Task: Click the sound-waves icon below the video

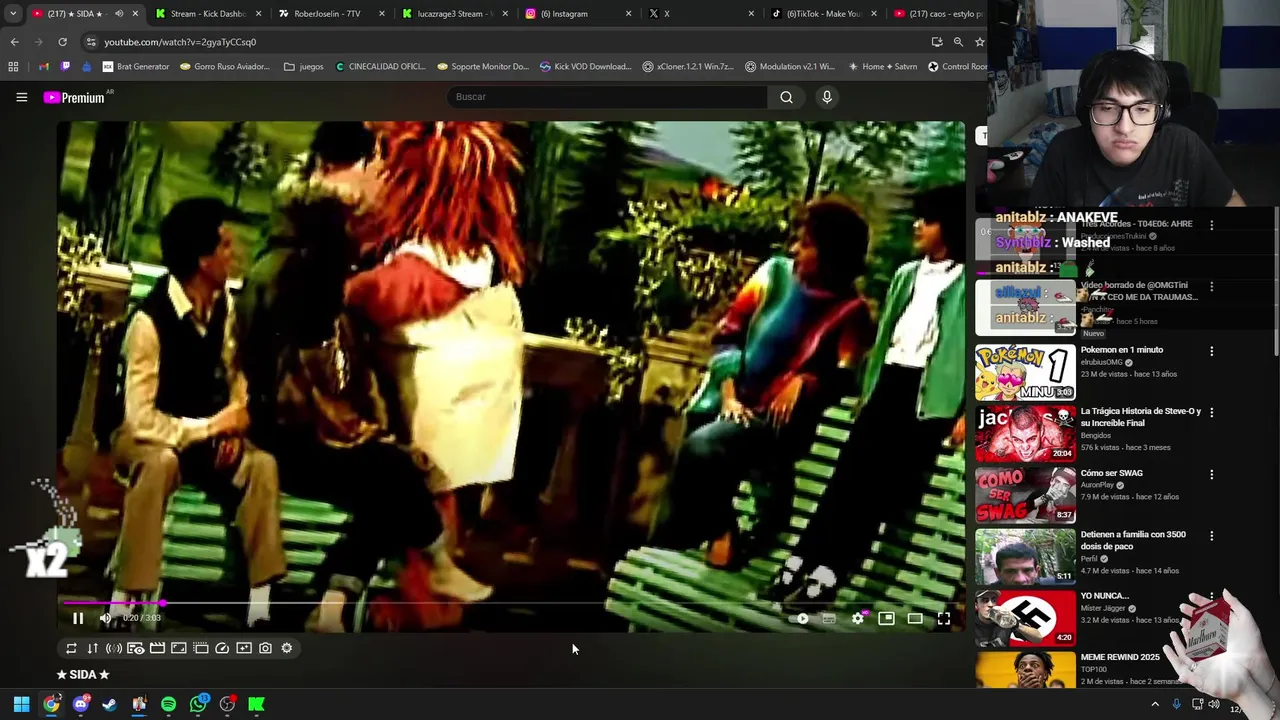Action: (114, 648)
